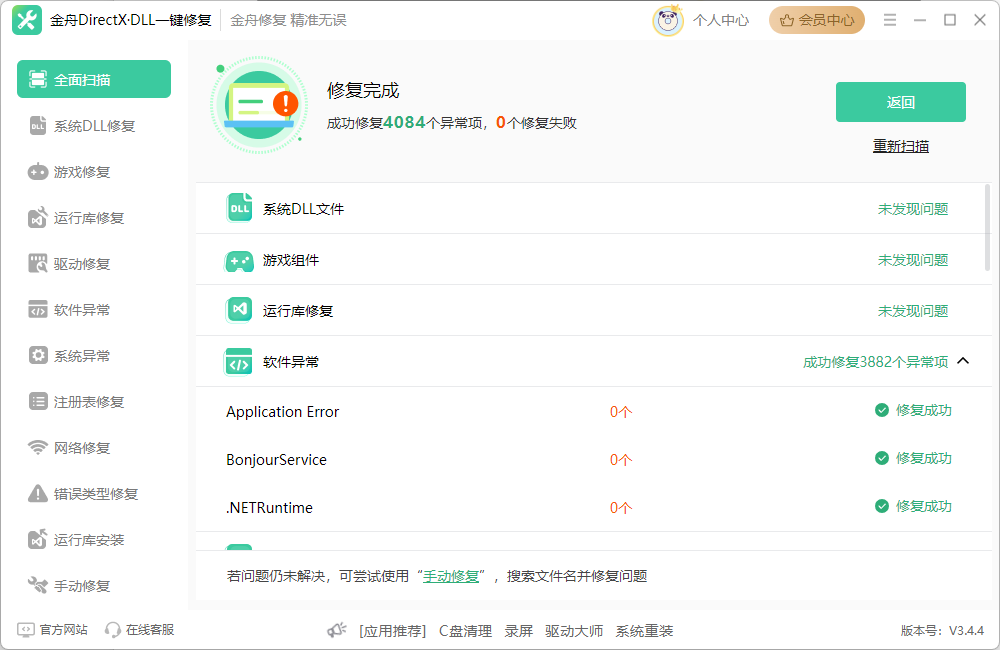Select 运行库安装 in the sidebar
Image resolution: width=1000 pixels, height=650 pixels.
[93, 539]
